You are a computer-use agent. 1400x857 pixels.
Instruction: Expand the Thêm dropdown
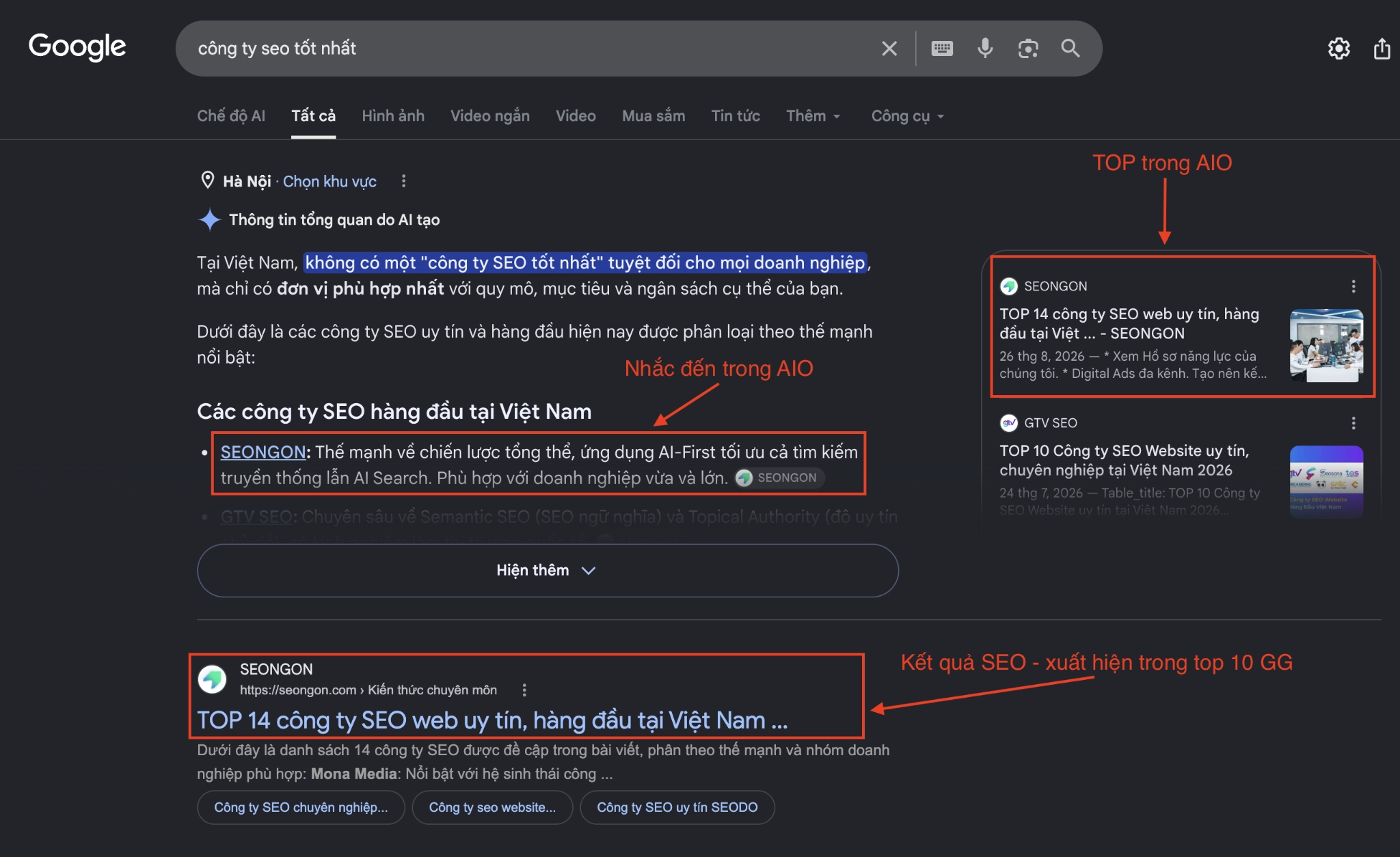click(x=813, y=116)
